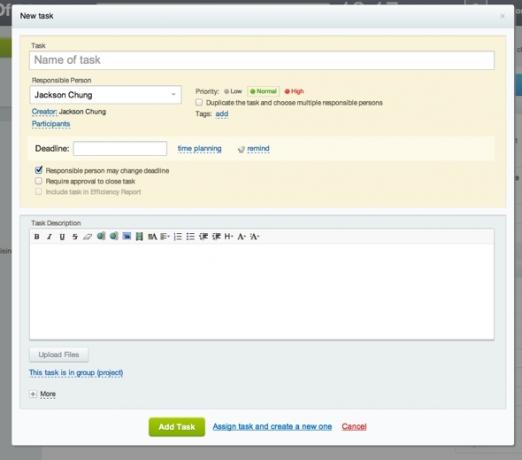The image size is (522, 460).
Task: Apply strikethrough in description toolbar
Action: pos(75,237)
